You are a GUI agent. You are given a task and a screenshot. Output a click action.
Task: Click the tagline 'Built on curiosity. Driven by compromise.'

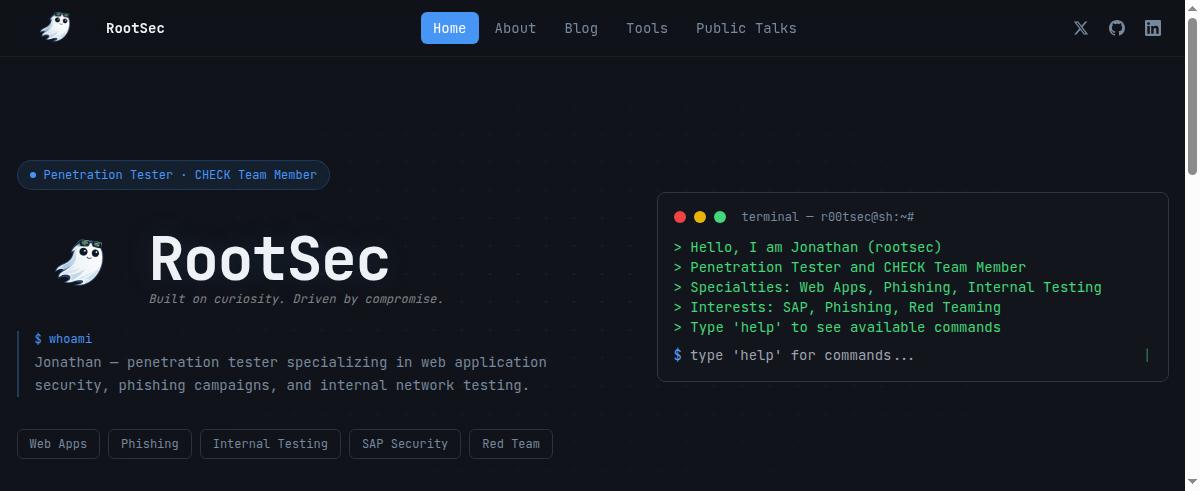click(x=296, y=299)
